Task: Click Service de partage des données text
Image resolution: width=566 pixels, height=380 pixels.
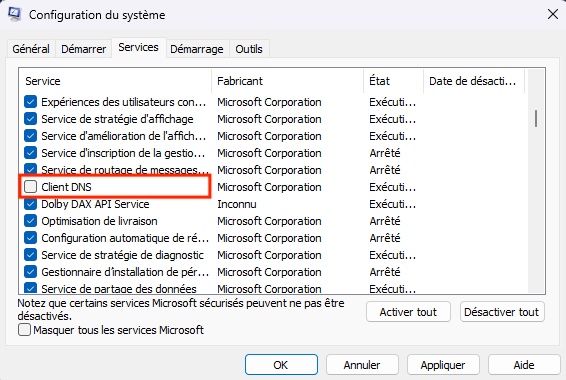Action: 119,289
